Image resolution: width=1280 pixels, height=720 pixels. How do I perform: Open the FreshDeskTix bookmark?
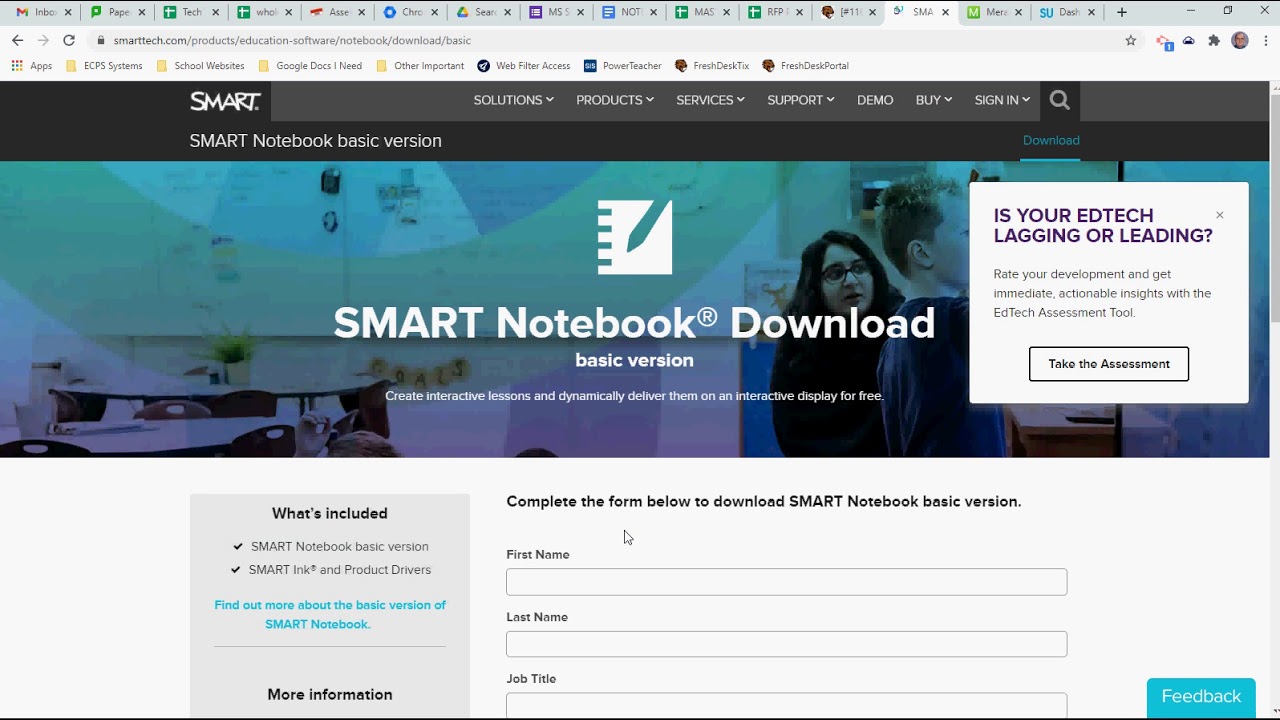tap(712, 66)
